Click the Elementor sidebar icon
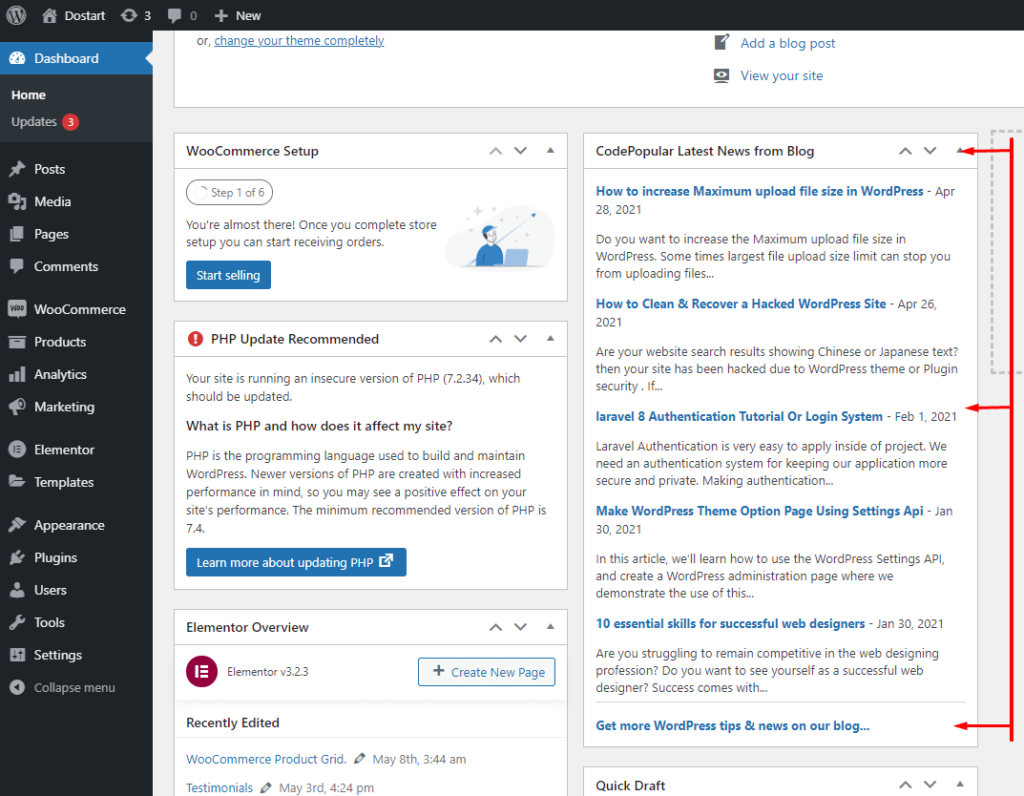The width and height of the screenshot is (1024, 796). [18, 449]
